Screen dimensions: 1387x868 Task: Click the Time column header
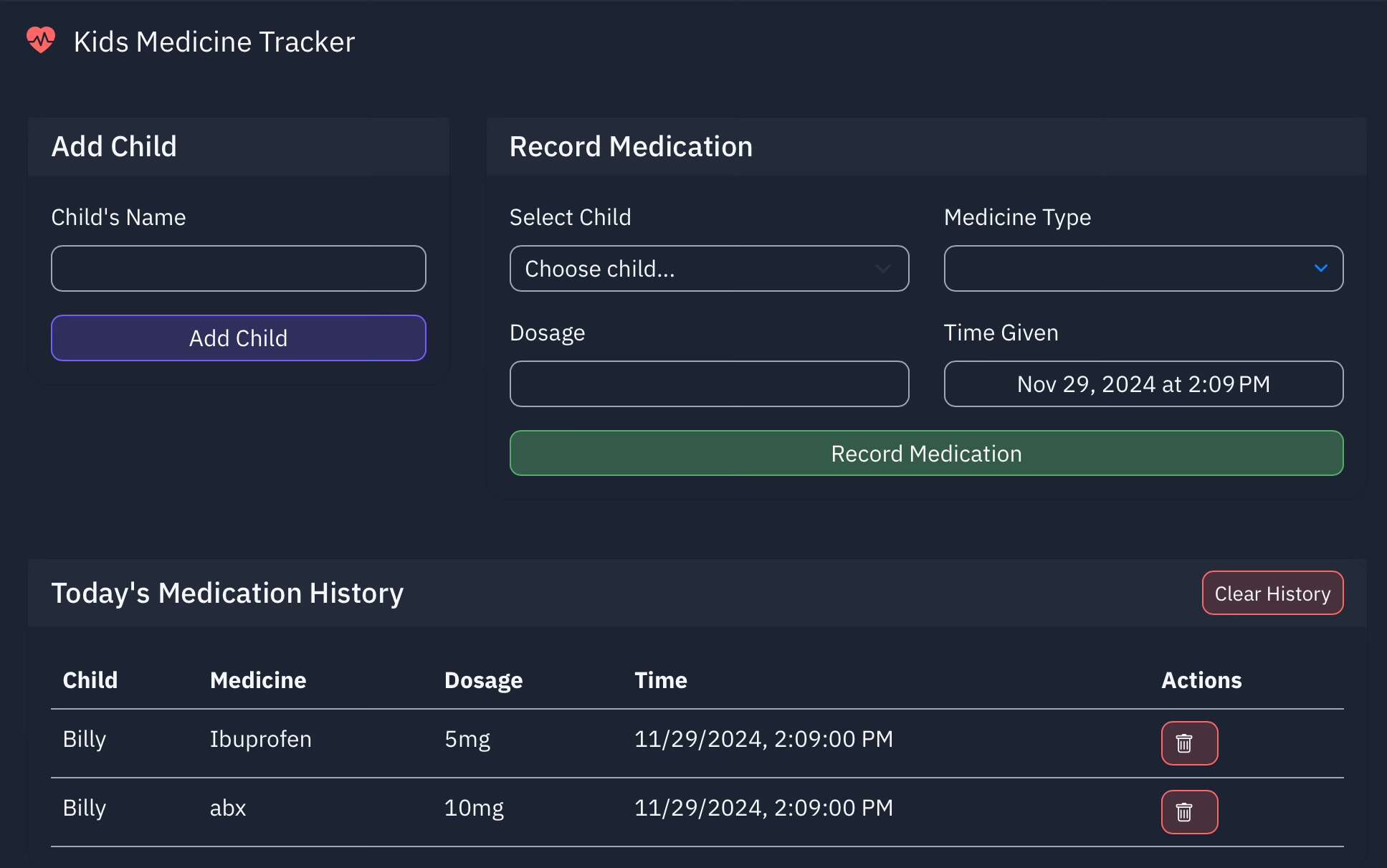click(x=661, y=680)
